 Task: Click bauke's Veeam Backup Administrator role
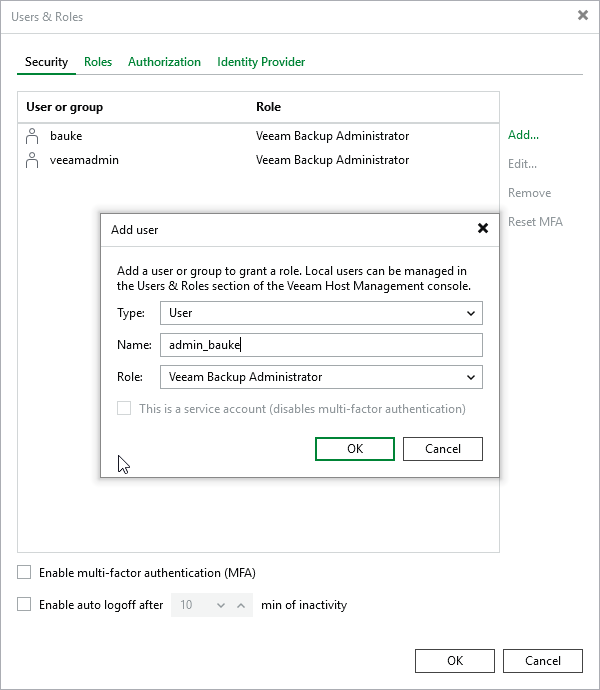[332, 136]
